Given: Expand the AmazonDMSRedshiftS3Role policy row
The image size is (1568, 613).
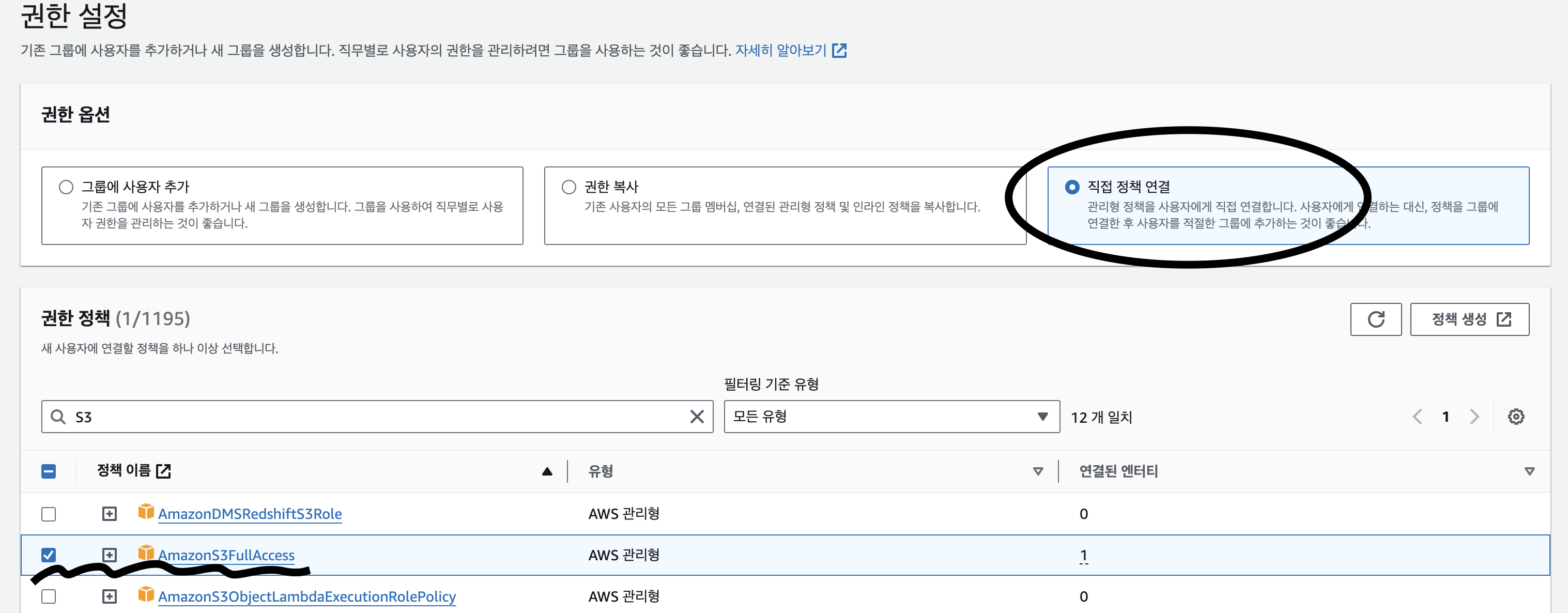Looking at the screenshot, I should 109,514.
